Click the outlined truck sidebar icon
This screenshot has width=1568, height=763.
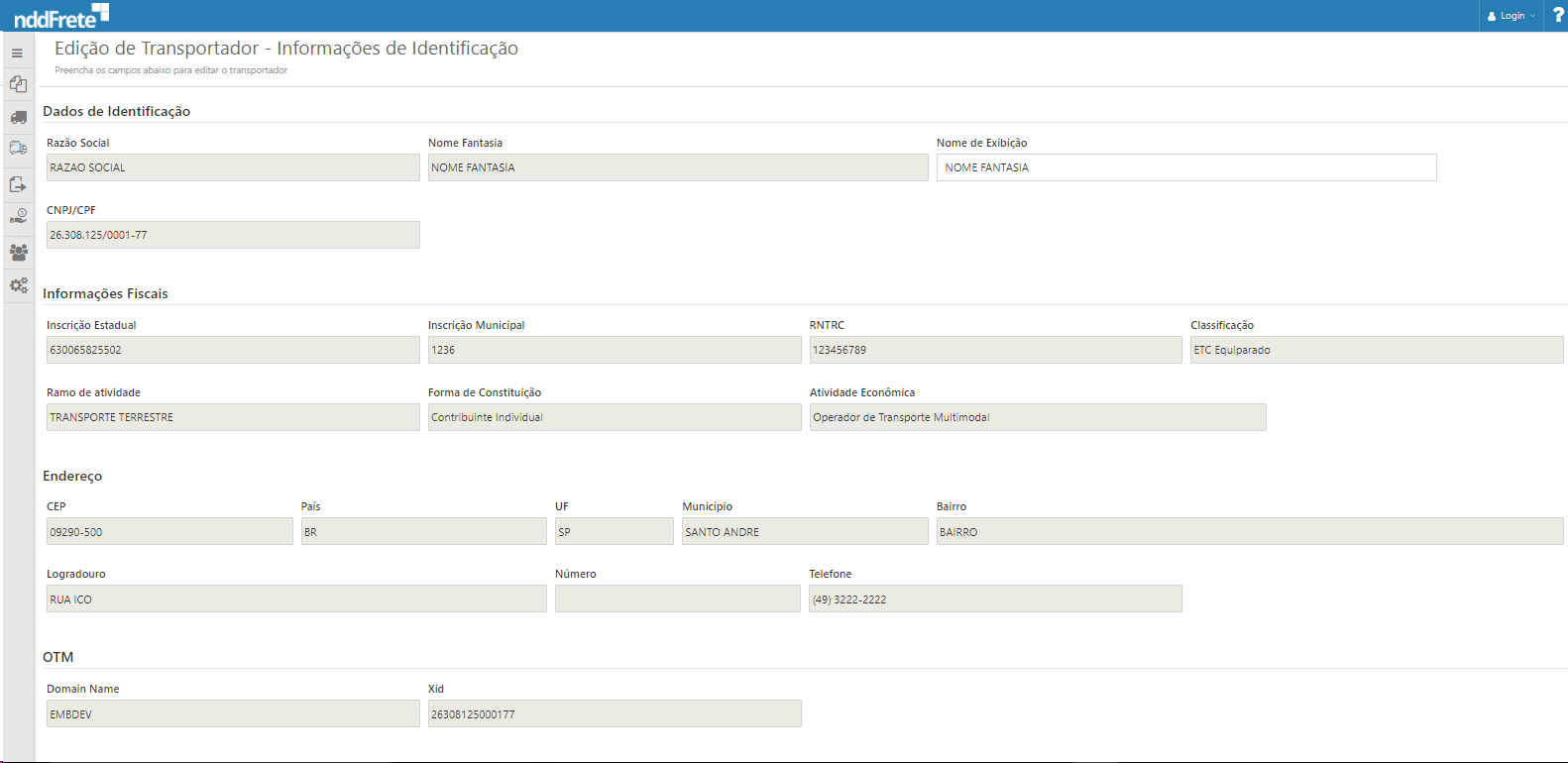pyautogui.click(x=18, y=149)
